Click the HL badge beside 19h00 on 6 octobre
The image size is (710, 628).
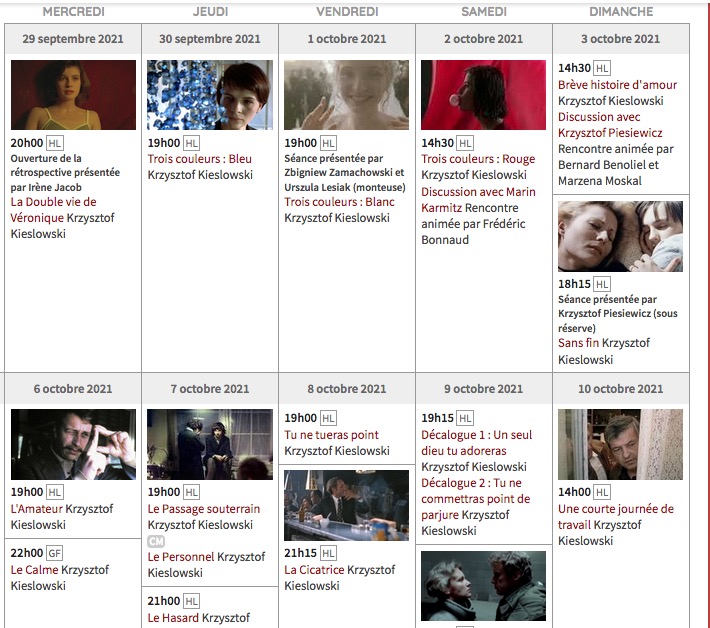click(x=54, y=492)
